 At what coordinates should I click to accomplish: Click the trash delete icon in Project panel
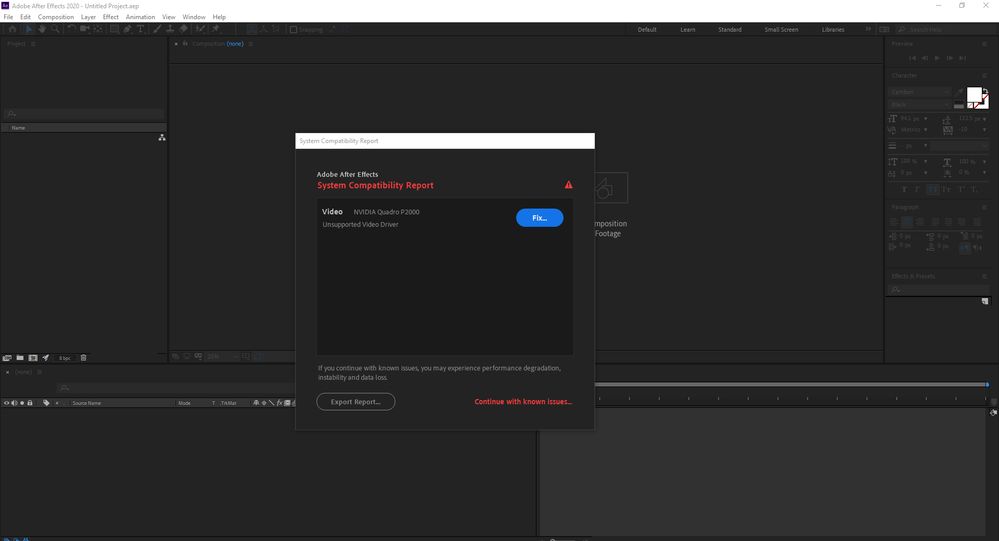point(83,358)
